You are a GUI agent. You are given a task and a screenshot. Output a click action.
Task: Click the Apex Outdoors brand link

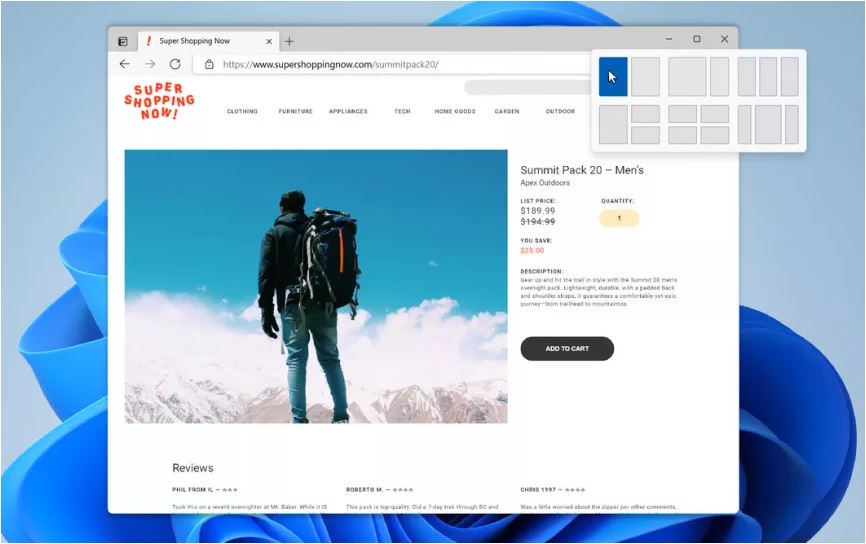click(545, 183)
